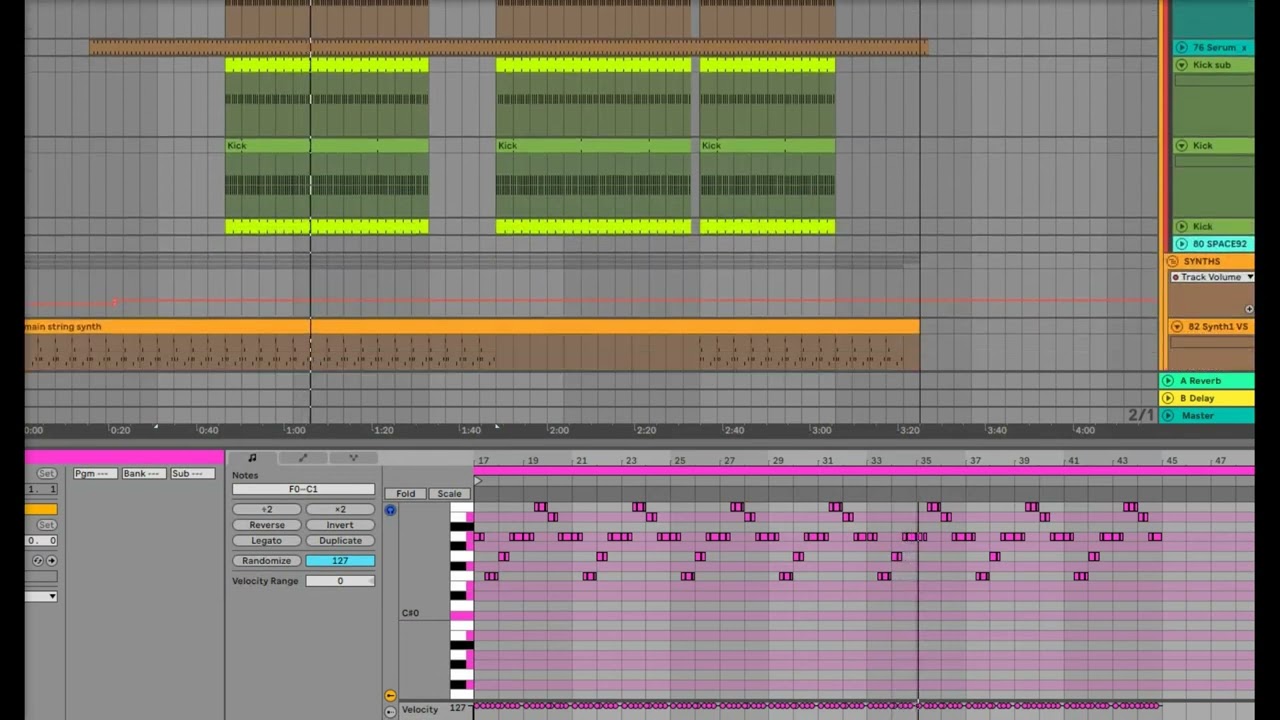Halve note lengths with the ÷2 button
This screenshot has width=1280, height=720.
267,509
